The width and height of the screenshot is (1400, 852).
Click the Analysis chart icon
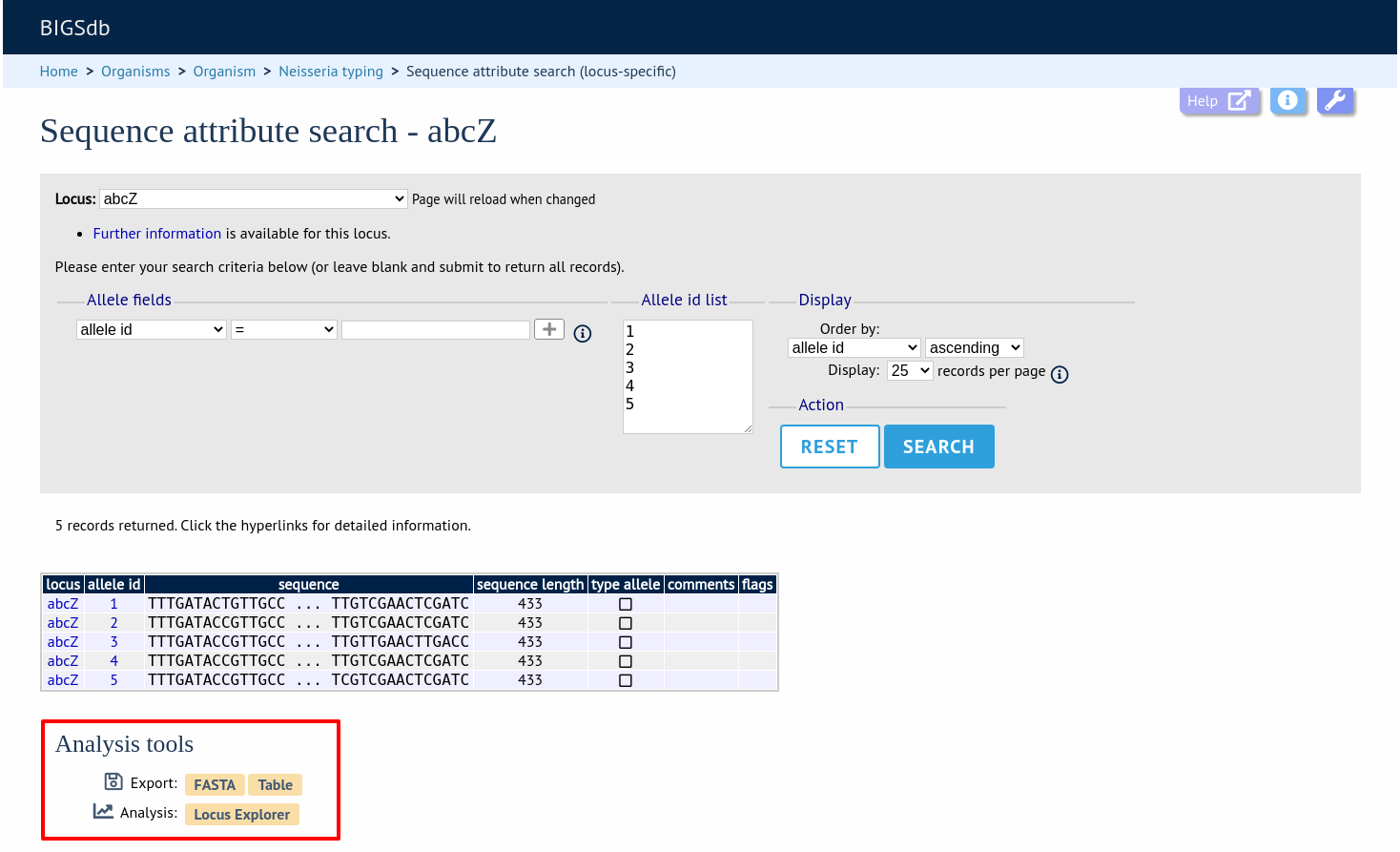click(x=103, y=811)
